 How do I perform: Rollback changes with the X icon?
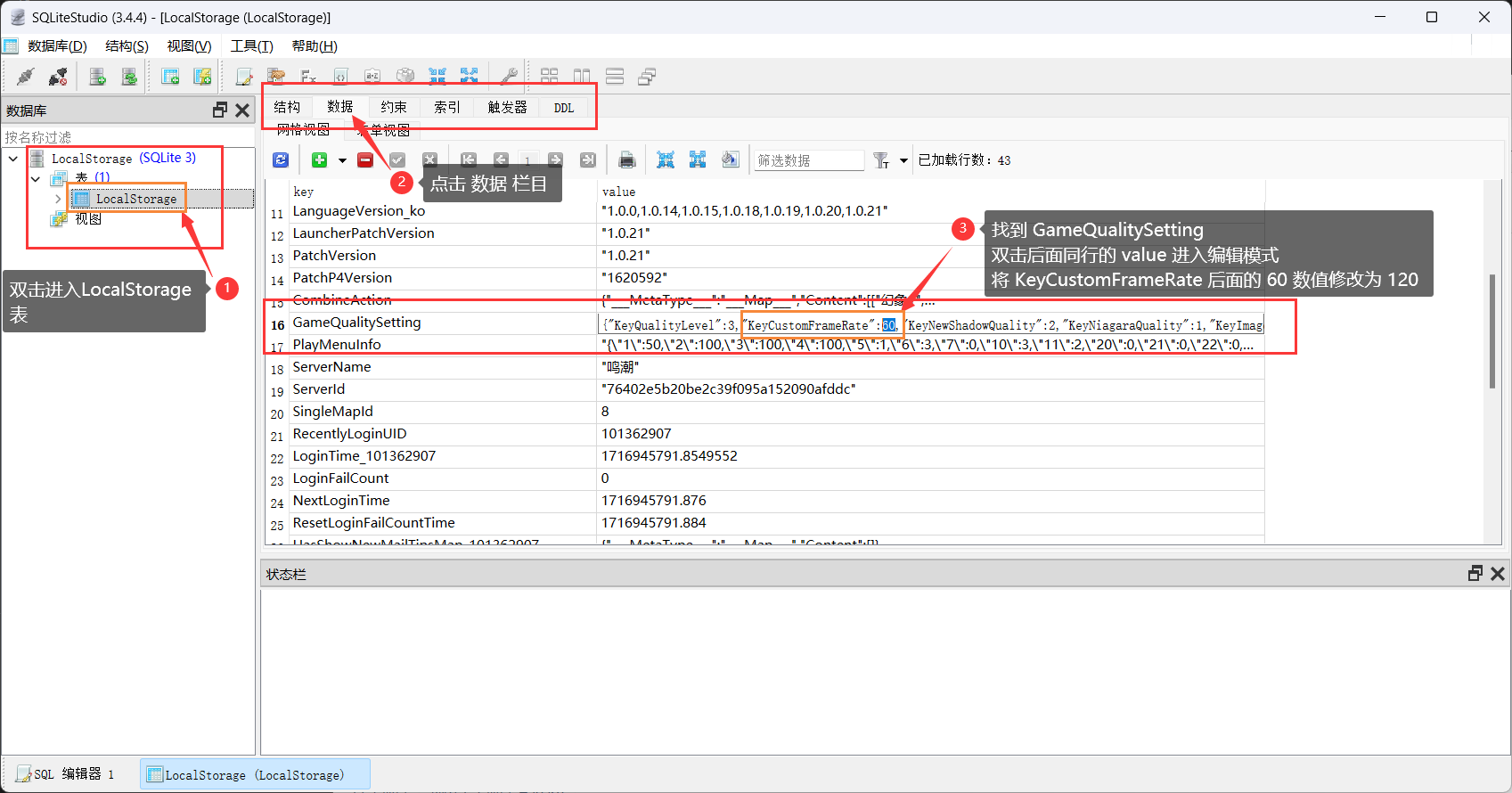429,159
